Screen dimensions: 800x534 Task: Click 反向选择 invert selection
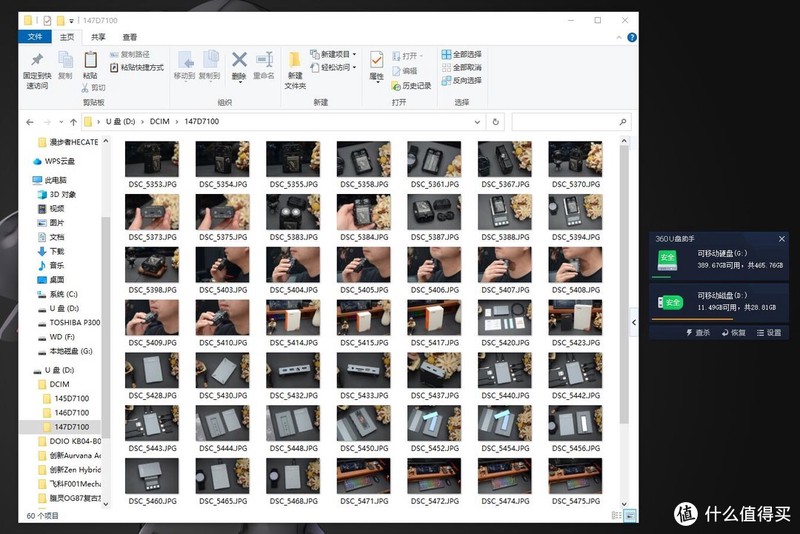pos(462,81)
